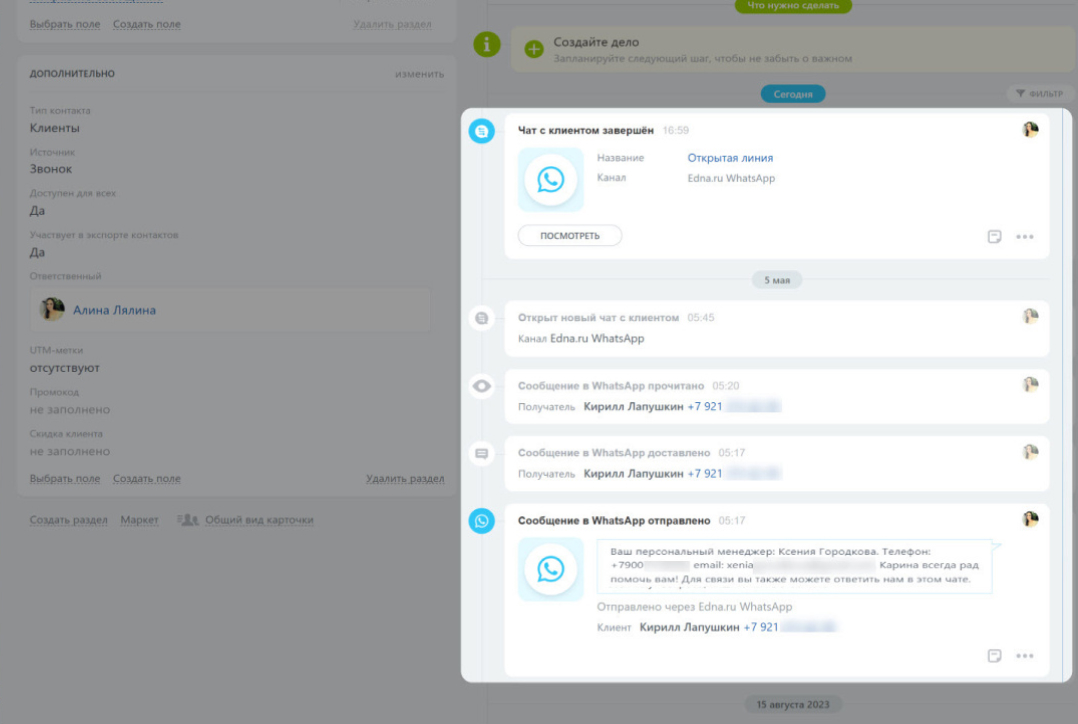Image resolution: width=1078 pixels, height=724 pixels.
Task: Open the Фильтр timeline filter
Action: click(x=1040, y=94)
